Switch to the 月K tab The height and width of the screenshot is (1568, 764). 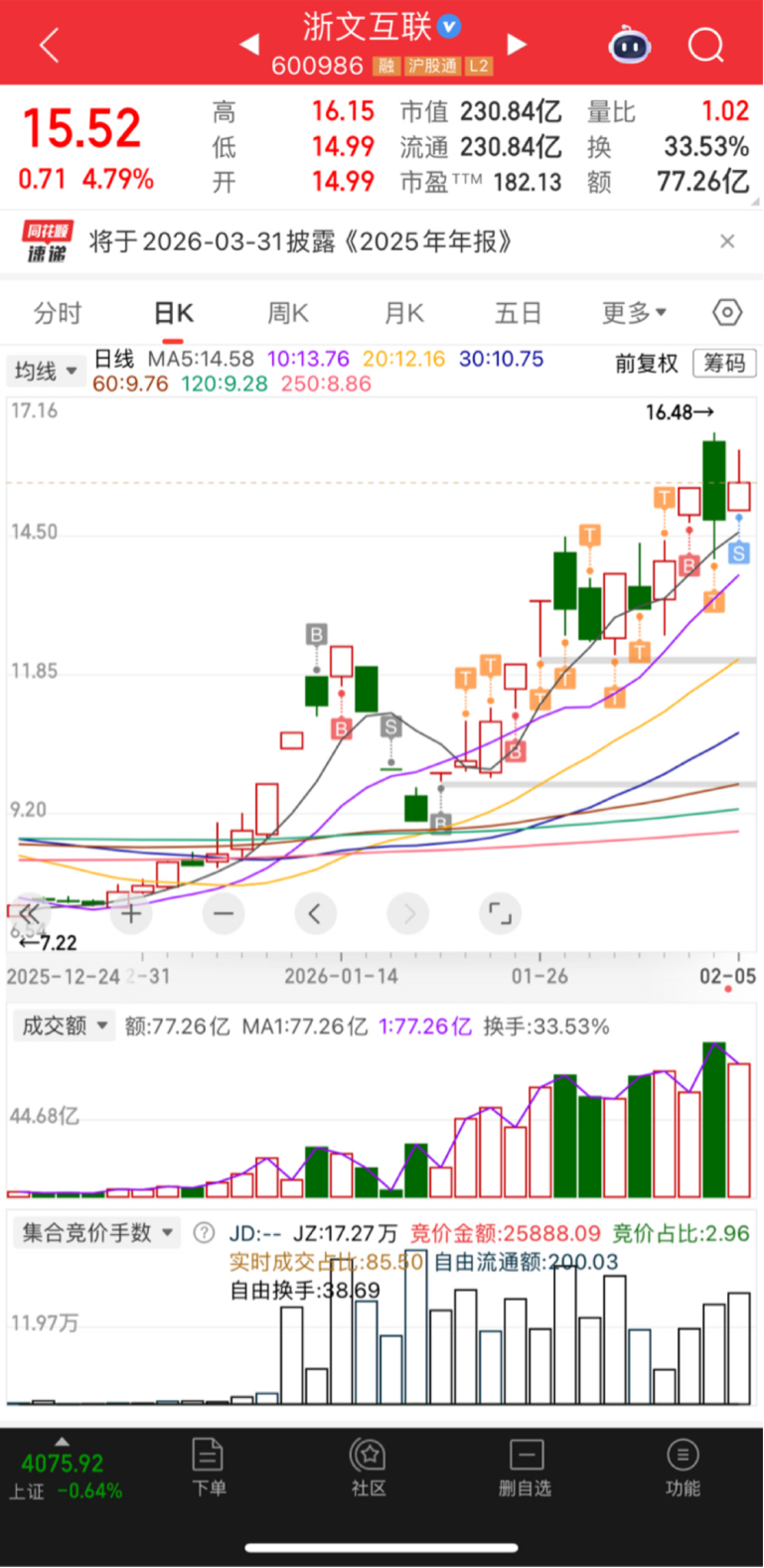click(x=404, y=314)
